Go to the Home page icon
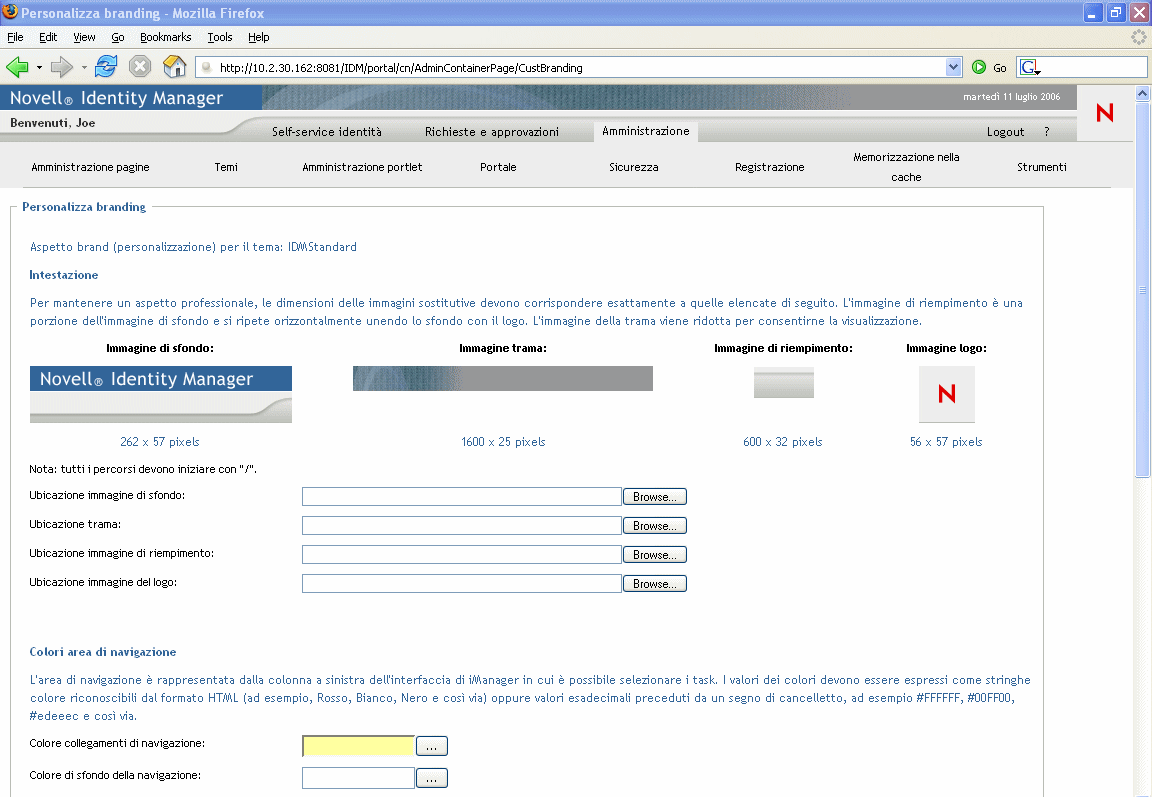 [x=174, y=67]
